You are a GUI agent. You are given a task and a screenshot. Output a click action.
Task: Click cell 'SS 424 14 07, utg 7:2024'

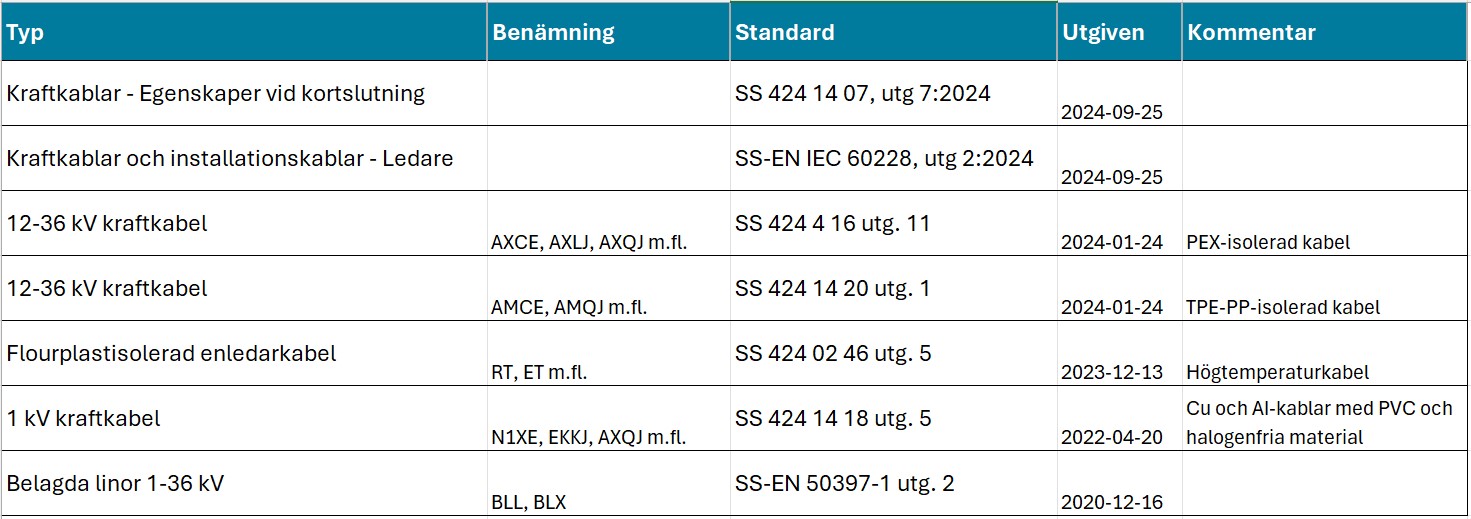coord(894,94)
